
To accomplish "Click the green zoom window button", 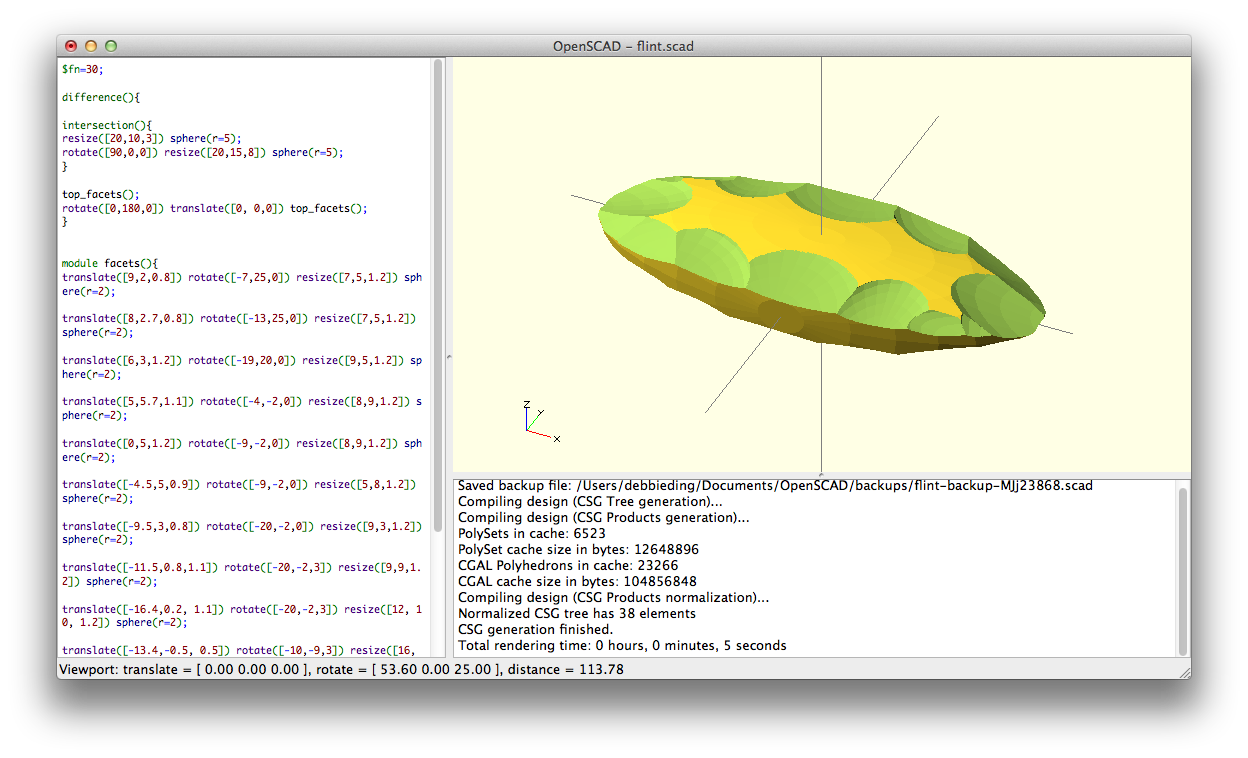I will (x=111, y=46).
